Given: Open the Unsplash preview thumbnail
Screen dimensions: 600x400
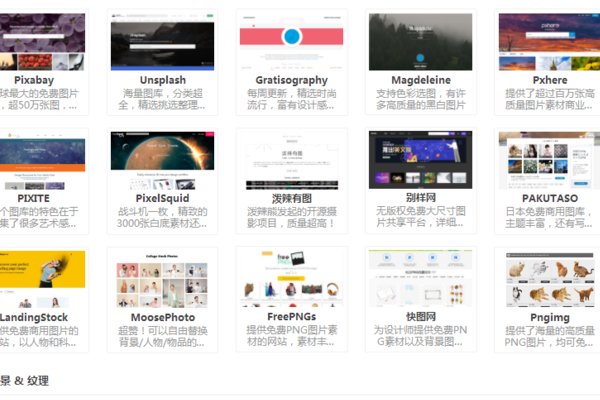Looking at the screenshot, I should coord(162,42).
